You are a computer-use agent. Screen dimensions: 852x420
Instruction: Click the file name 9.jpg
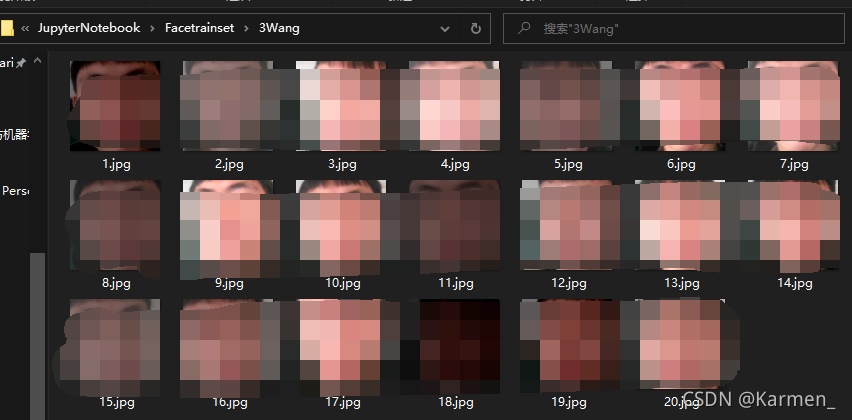(x=229, y=283)
